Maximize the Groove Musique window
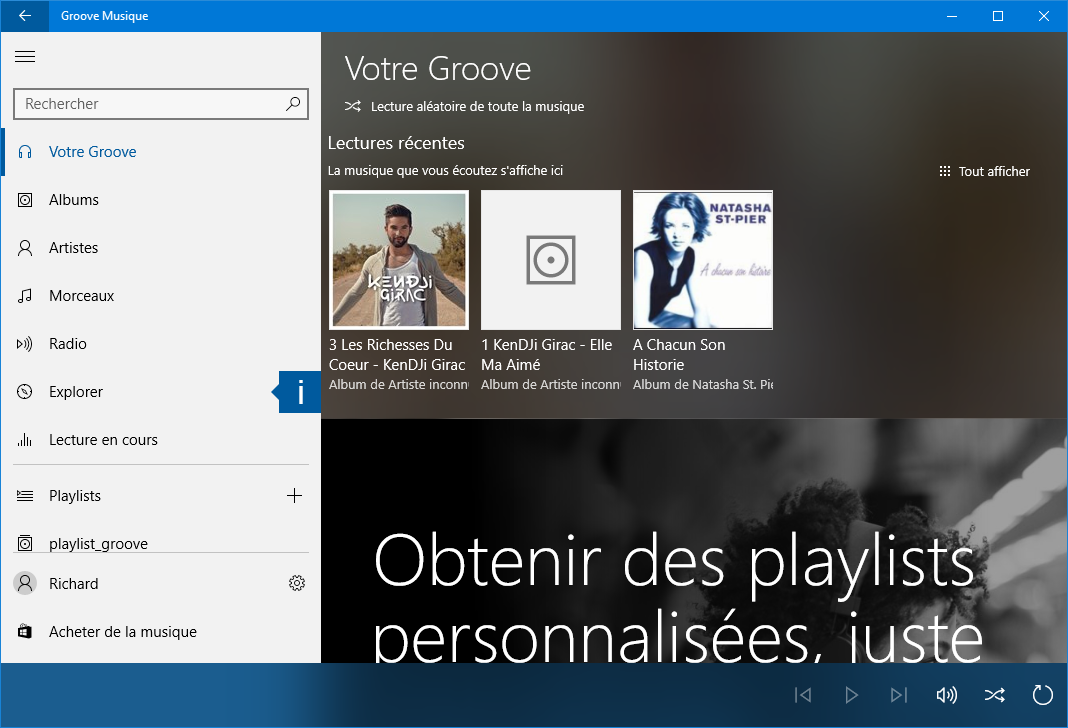The height and width of the screenshot is (728, 1068). [998, 16]
